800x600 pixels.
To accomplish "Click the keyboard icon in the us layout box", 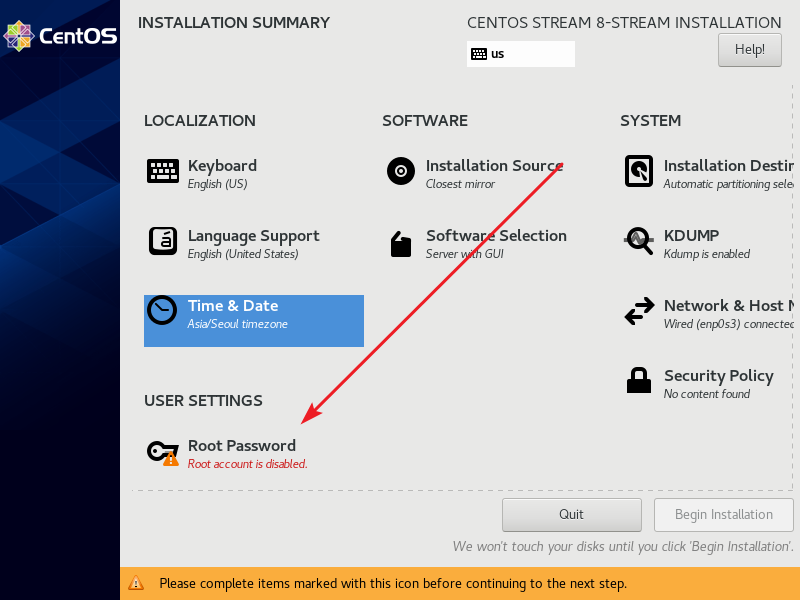I will coord(479,54).
